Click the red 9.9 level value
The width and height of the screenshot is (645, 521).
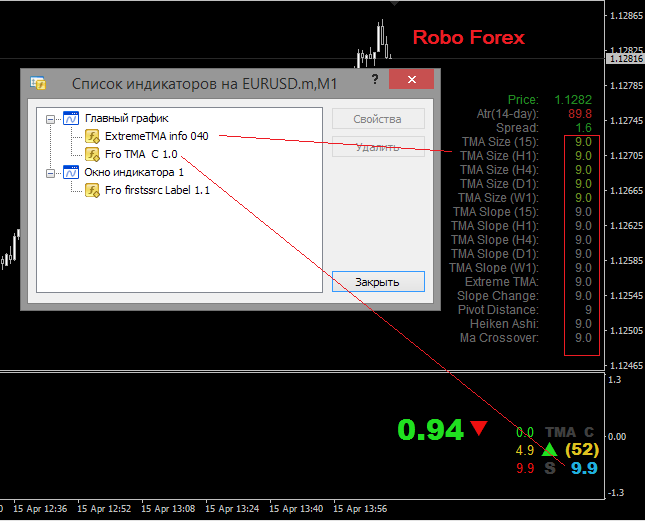(x=525, y=468)
